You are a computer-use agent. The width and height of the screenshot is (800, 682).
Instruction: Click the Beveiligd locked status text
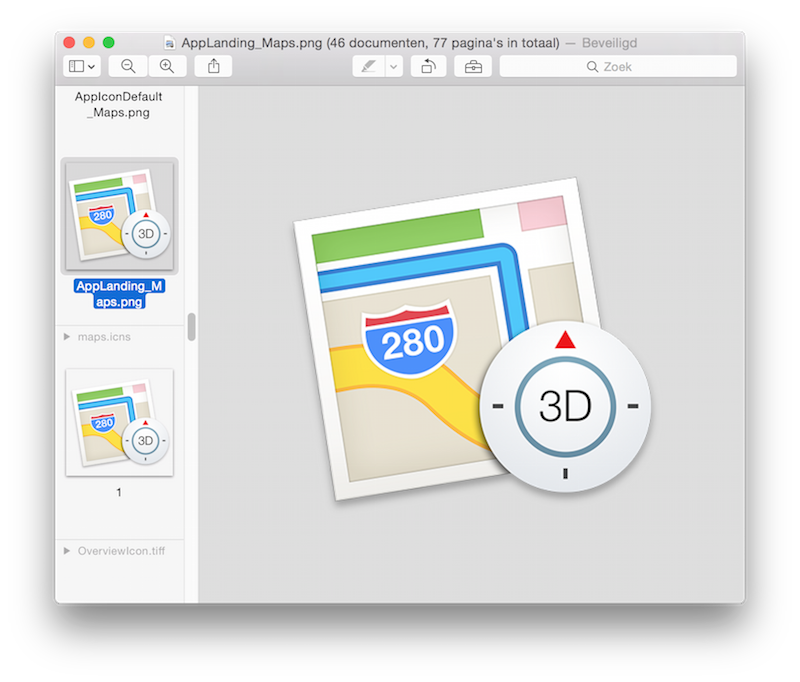pos(609,43)
